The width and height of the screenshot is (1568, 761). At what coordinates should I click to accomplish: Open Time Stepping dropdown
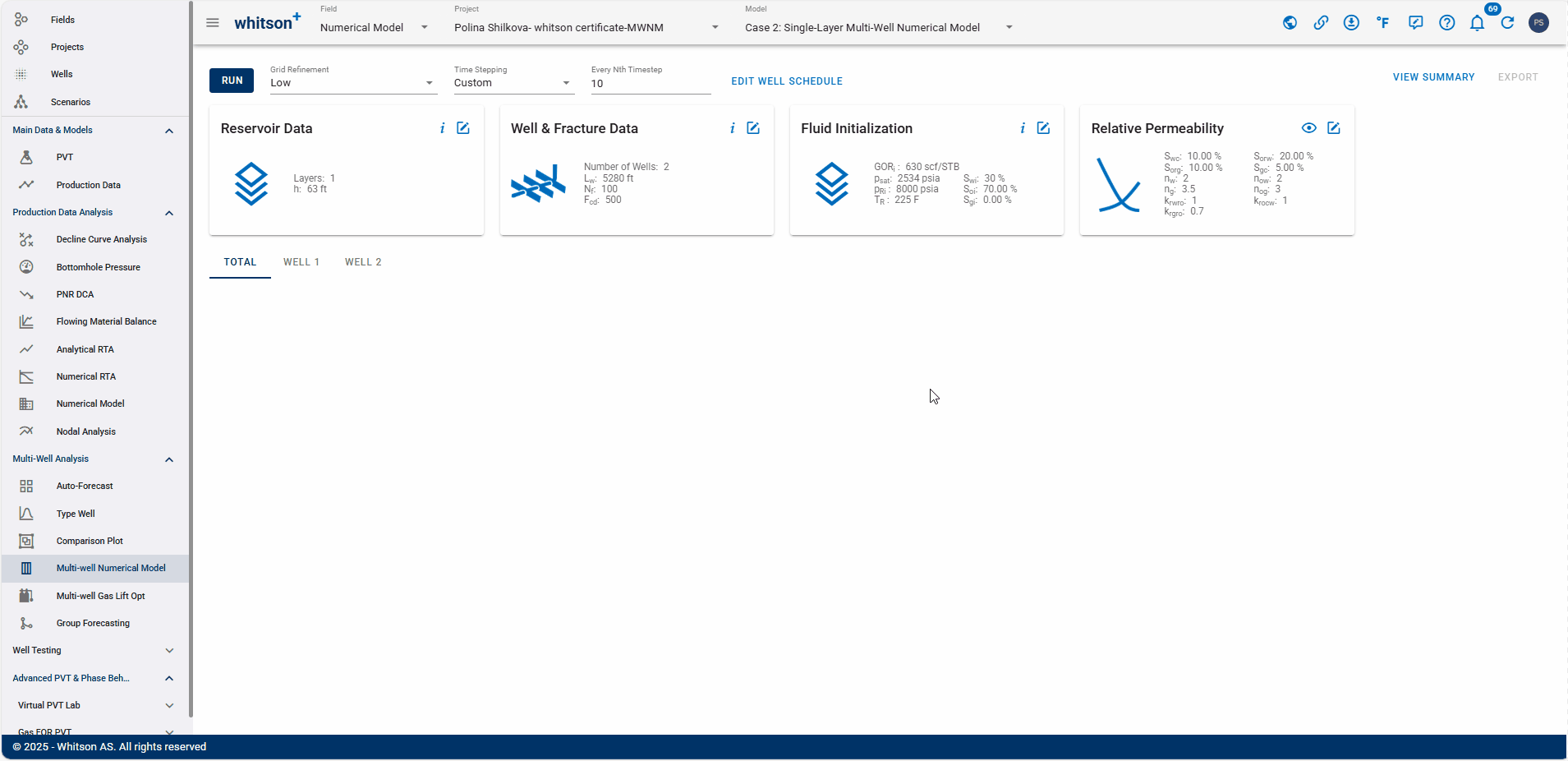click(x=513, y=83)
